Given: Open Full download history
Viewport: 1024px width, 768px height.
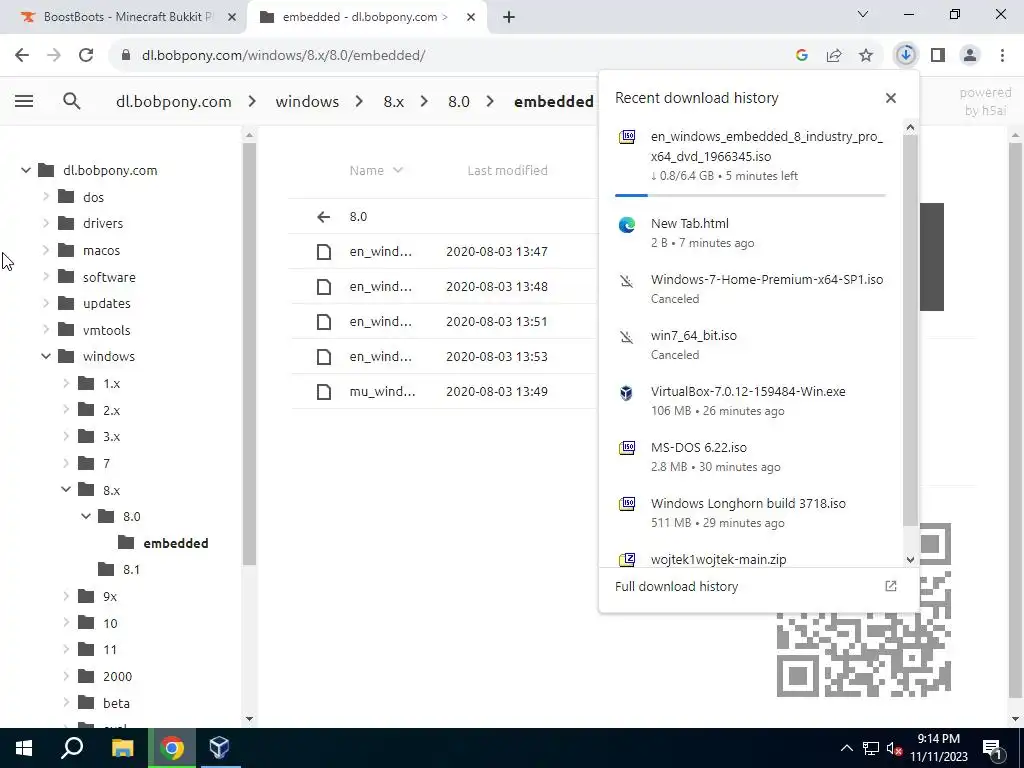Looking at the screenshot, I should (x=677, y=586).
